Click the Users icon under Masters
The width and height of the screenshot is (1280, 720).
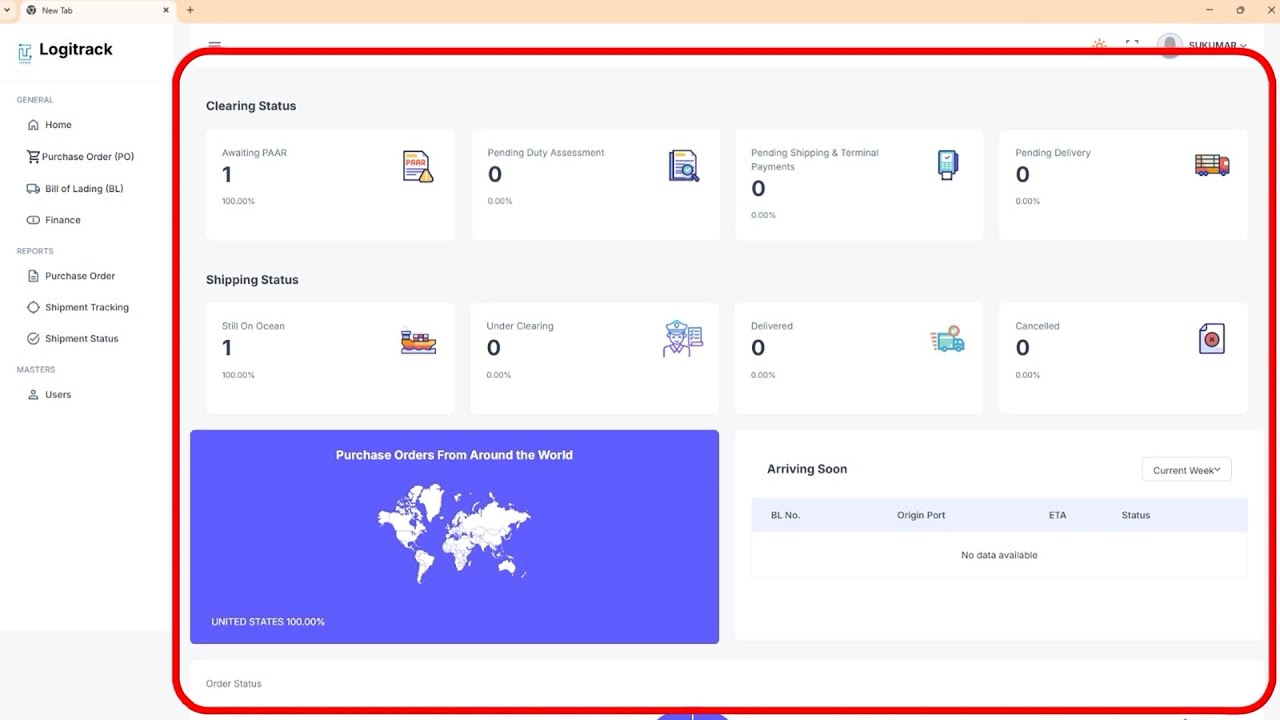(x=33, y=394)
